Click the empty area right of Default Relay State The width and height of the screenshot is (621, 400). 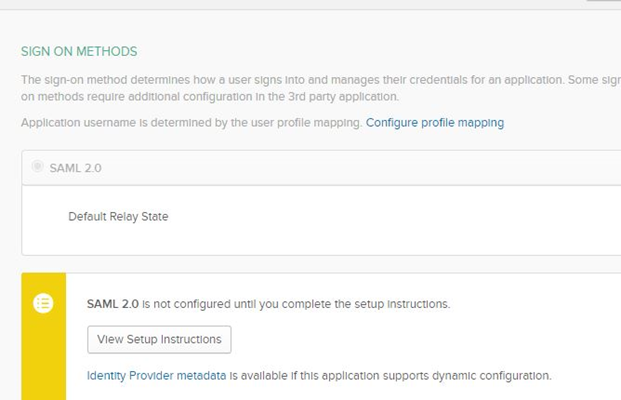(400, 217)
